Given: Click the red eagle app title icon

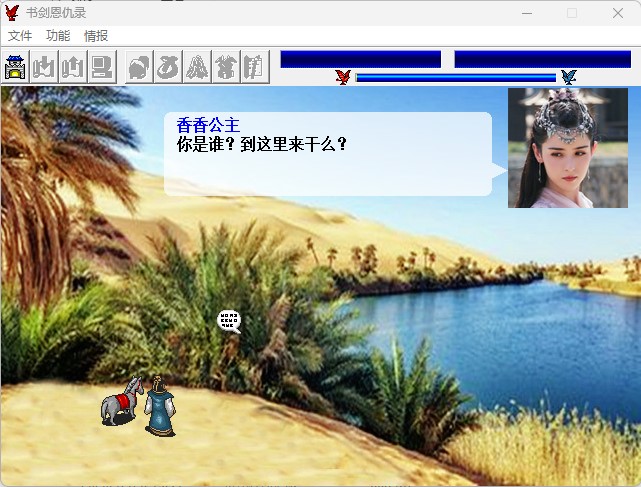Looking at the screenshot, I should click(12, 13).
